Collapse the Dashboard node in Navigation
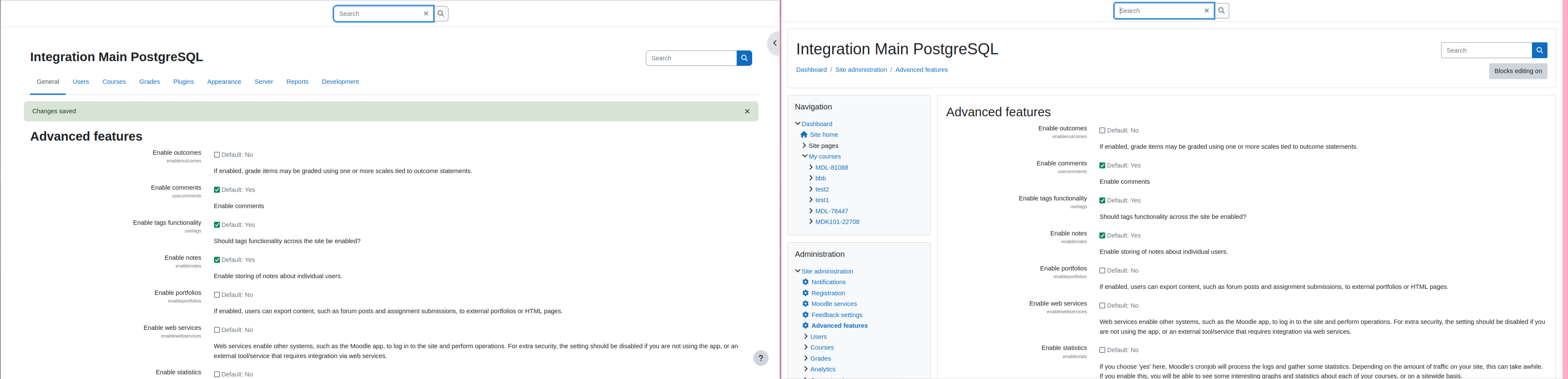Image resolution: width=1568 pixels, height=379 pixels. coord(798,124)
